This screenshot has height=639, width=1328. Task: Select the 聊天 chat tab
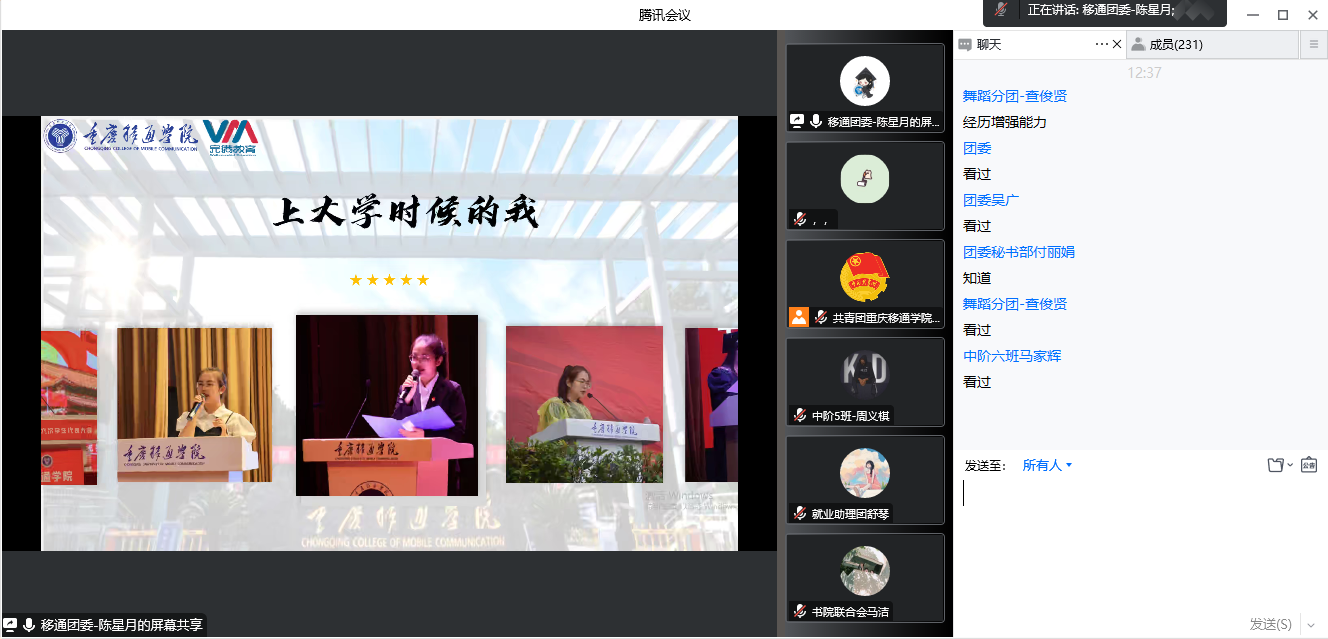(988, 44)
